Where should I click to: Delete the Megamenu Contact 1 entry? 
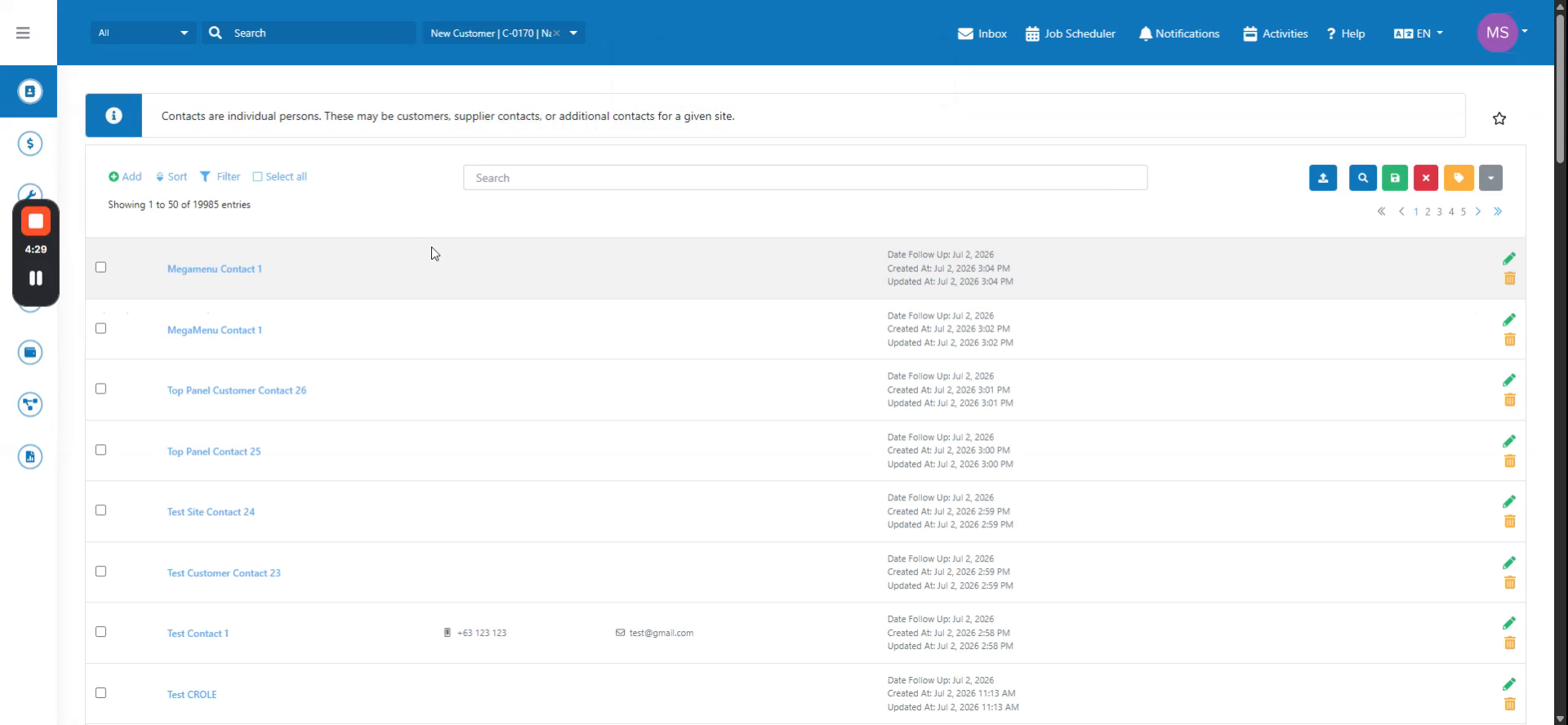[1510, 278]
